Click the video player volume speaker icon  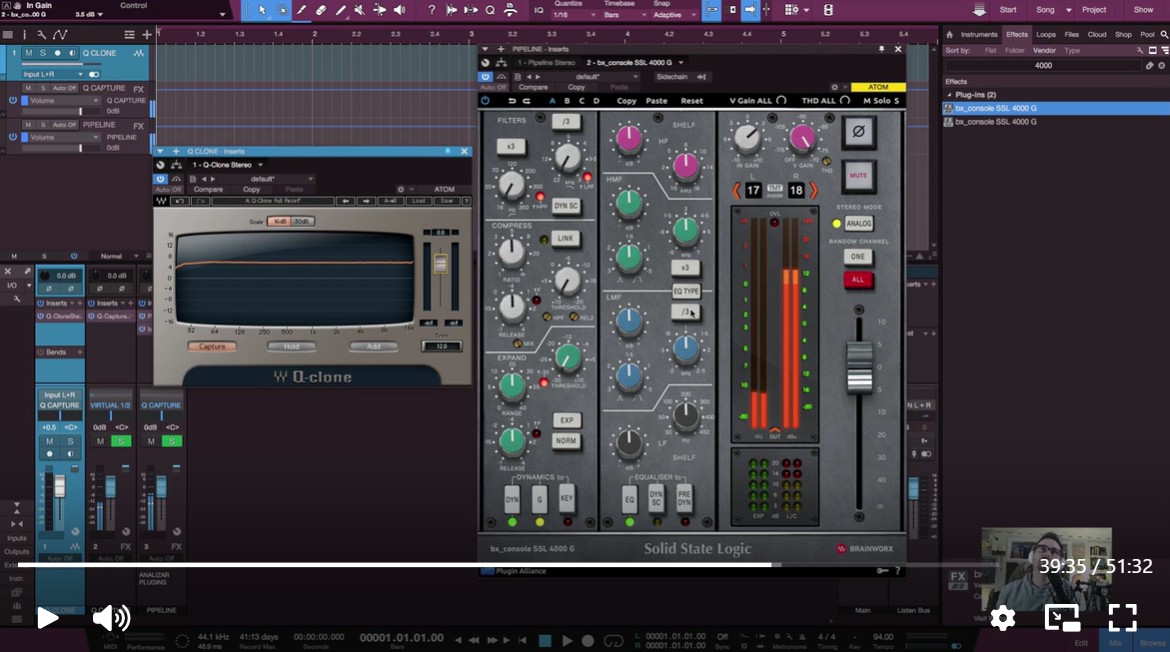tap(111, 618)
